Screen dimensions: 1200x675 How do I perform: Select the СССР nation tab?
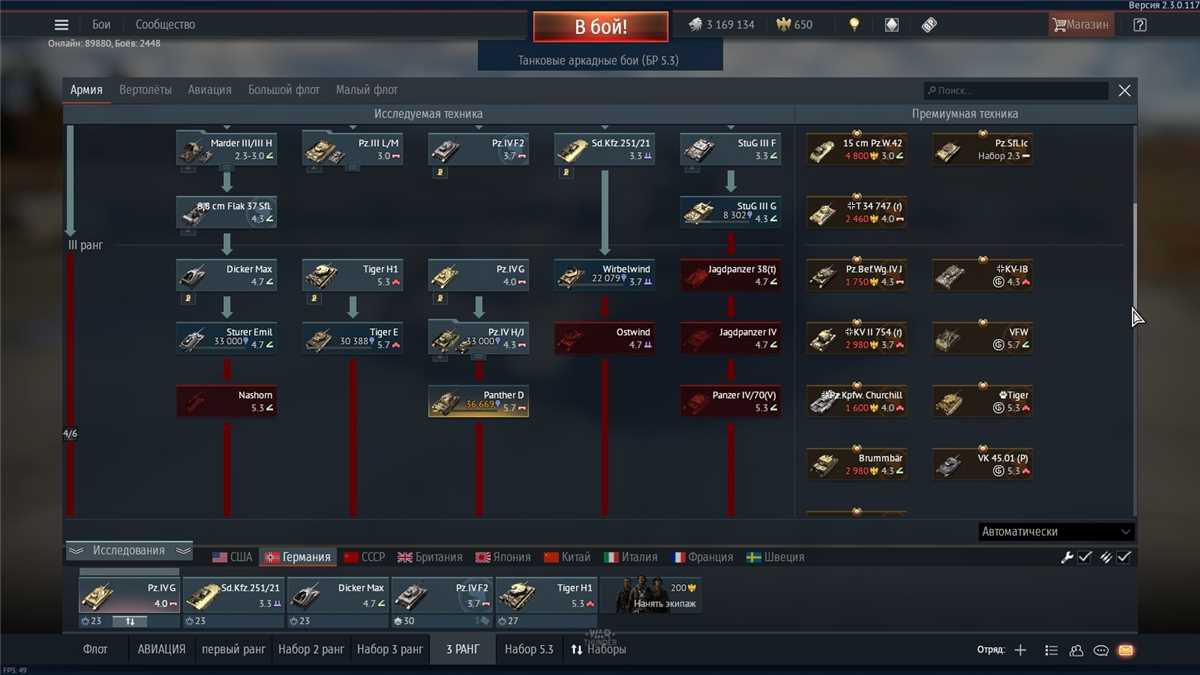(x=364, y=557)
